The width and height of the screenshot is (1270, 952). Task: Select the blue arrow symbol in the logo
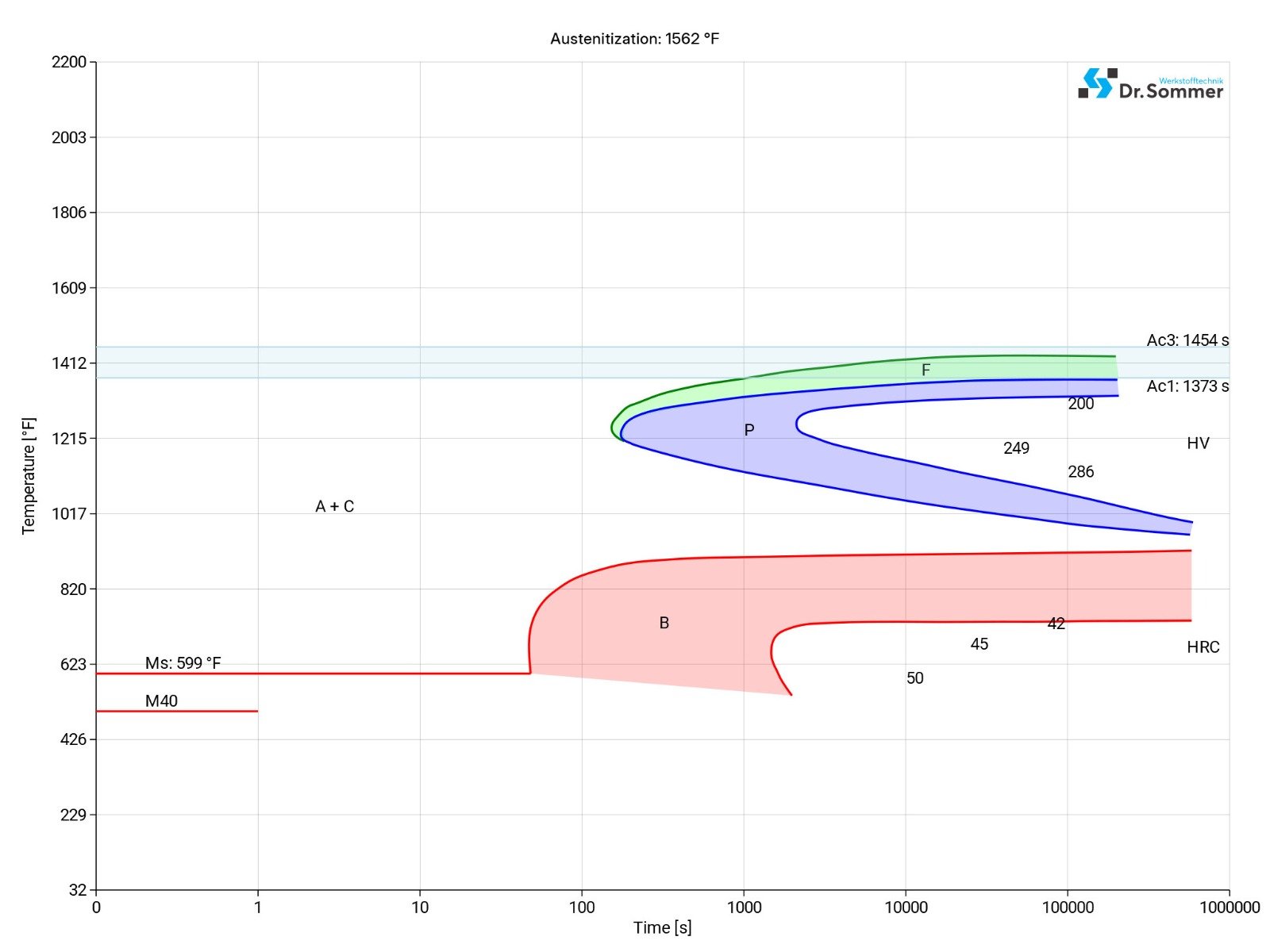(x=1096, y=83)
